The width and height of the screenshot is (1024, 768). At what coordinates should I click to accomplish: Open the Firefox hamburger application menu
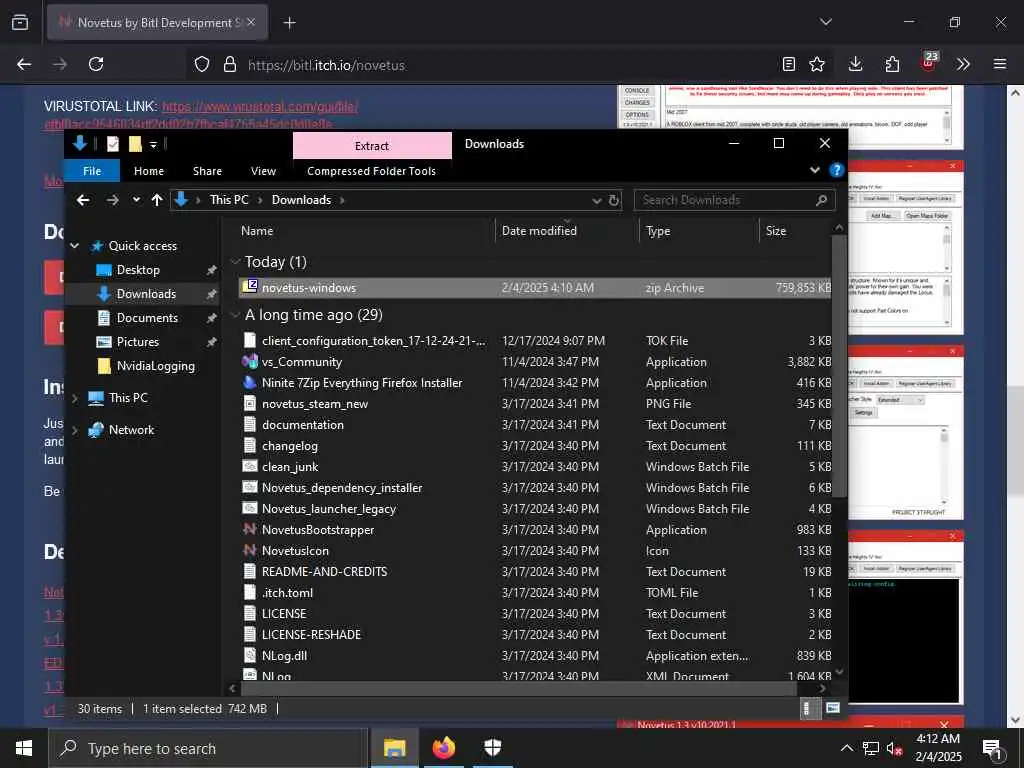coord(1000,64)
